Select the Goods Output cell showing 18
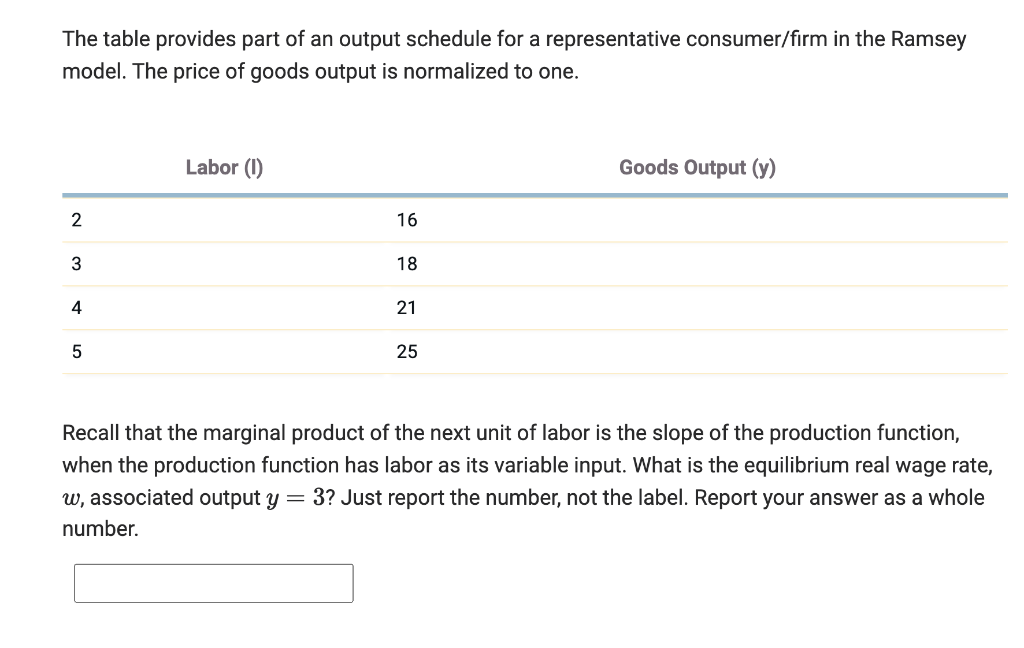 (406, 263)
